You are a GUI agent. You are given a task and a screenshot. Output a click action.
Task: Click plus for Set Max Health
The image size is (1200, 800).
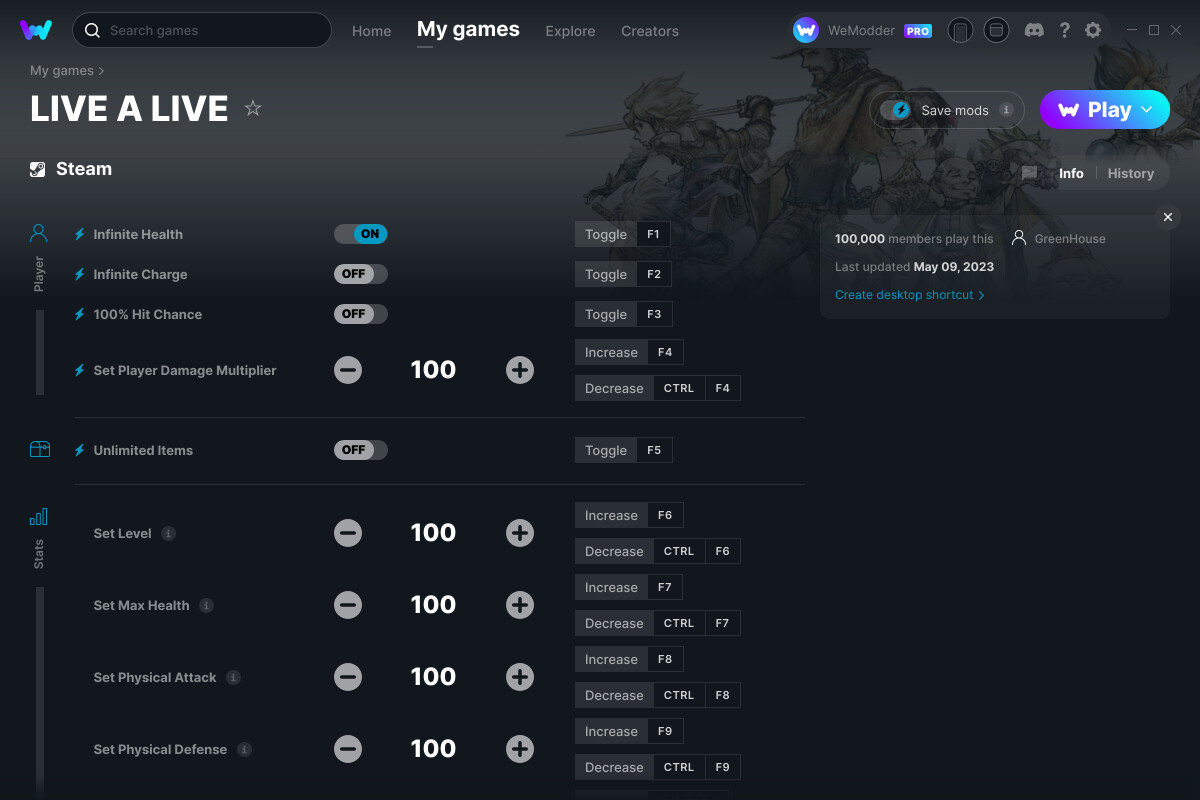[520, 605]
